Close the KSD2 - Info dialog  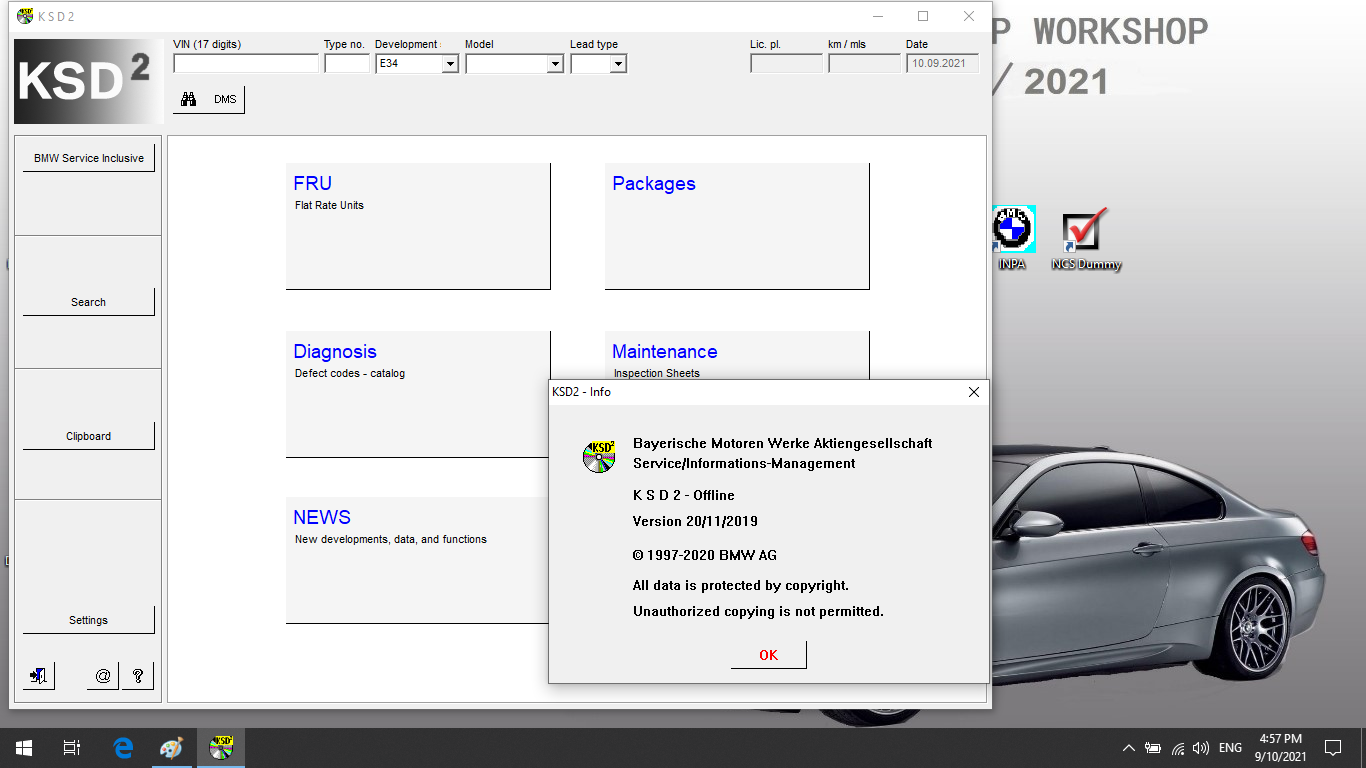coord(974,392)
